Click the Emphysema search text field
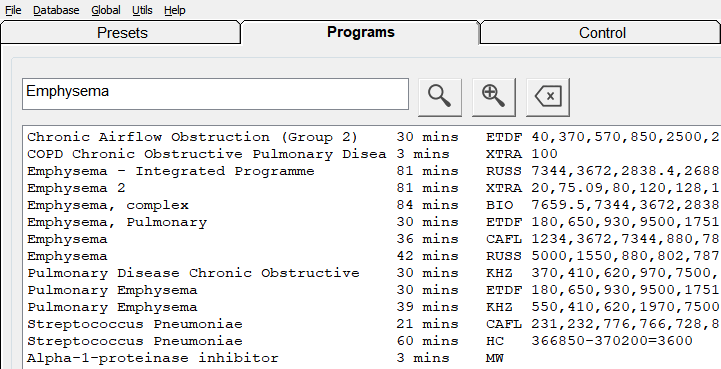This screenshot has height=369, width=721. coord(215,94)
